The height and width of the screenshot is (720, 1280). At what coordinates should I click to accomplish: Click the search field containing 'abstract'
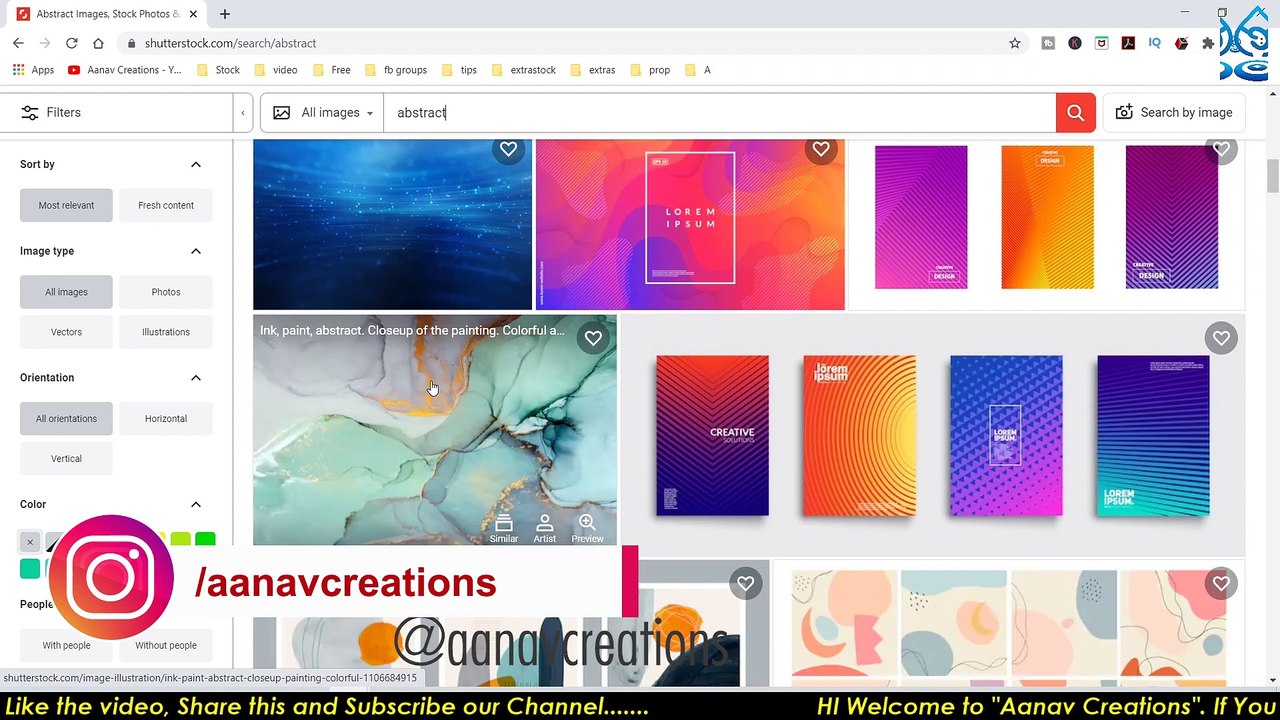click(x=720, y=113)
